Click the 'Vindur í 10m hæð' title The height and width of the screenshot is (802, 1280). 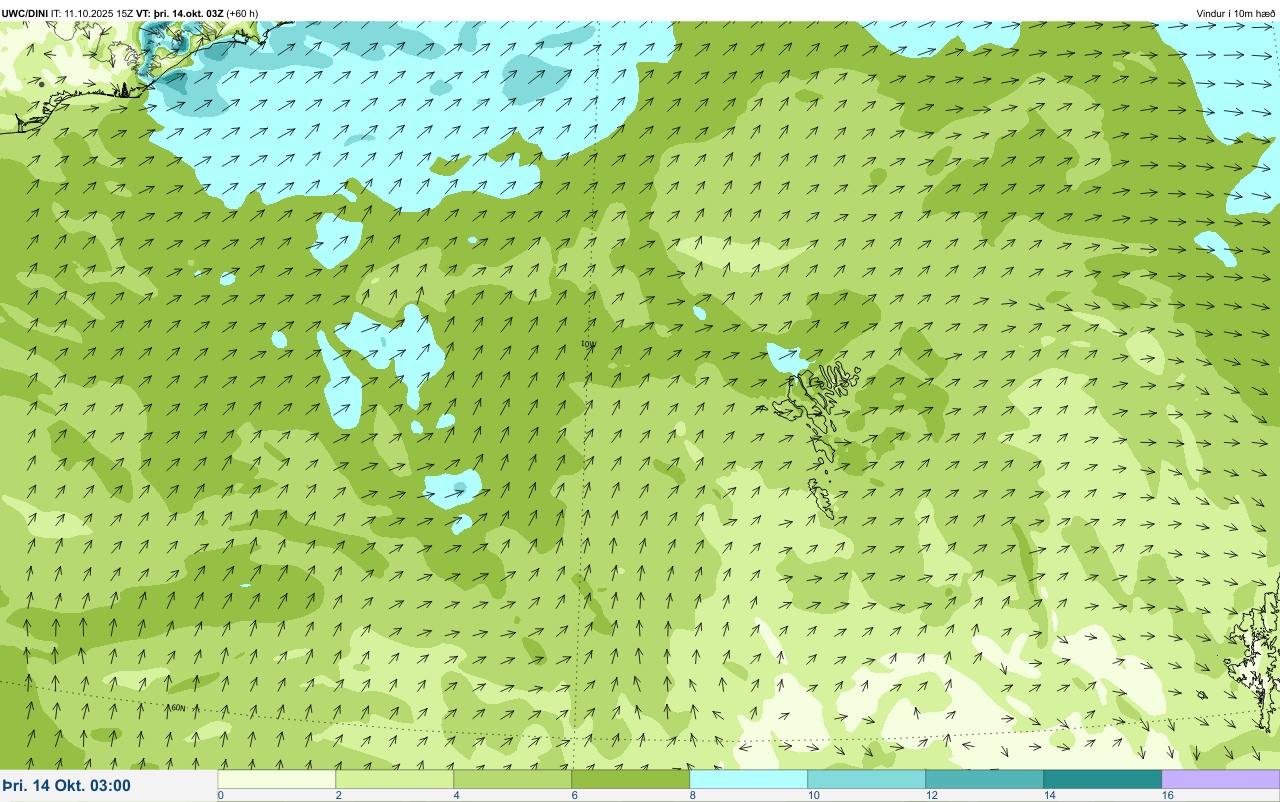click(1236, 13)
